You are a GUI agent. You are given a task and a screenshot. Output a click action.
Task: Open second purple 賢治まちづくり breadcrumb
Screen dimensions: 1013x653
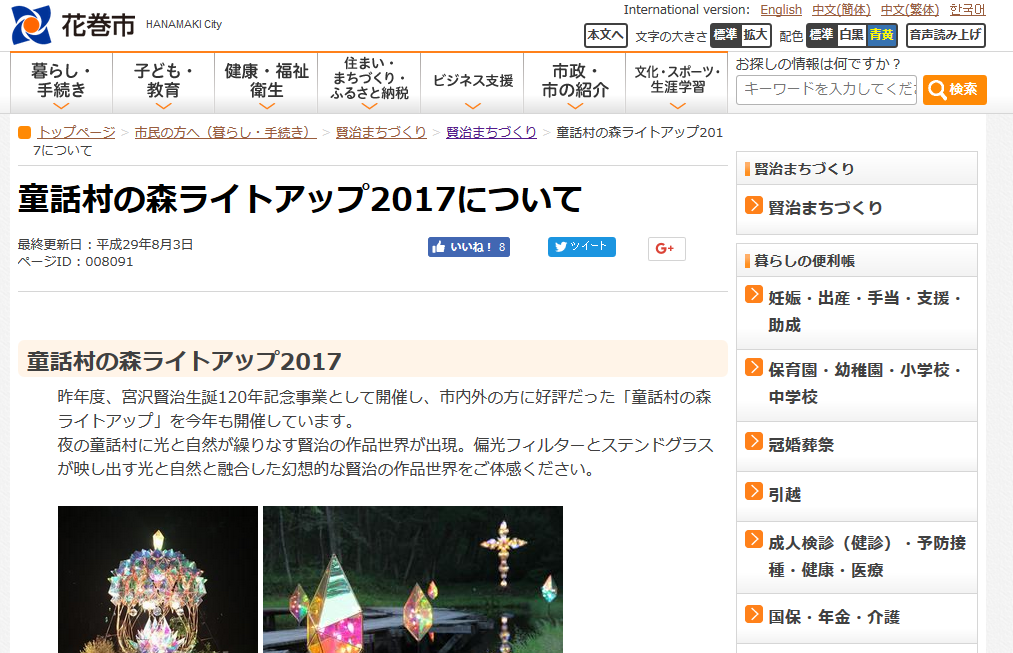coord(491,132)
